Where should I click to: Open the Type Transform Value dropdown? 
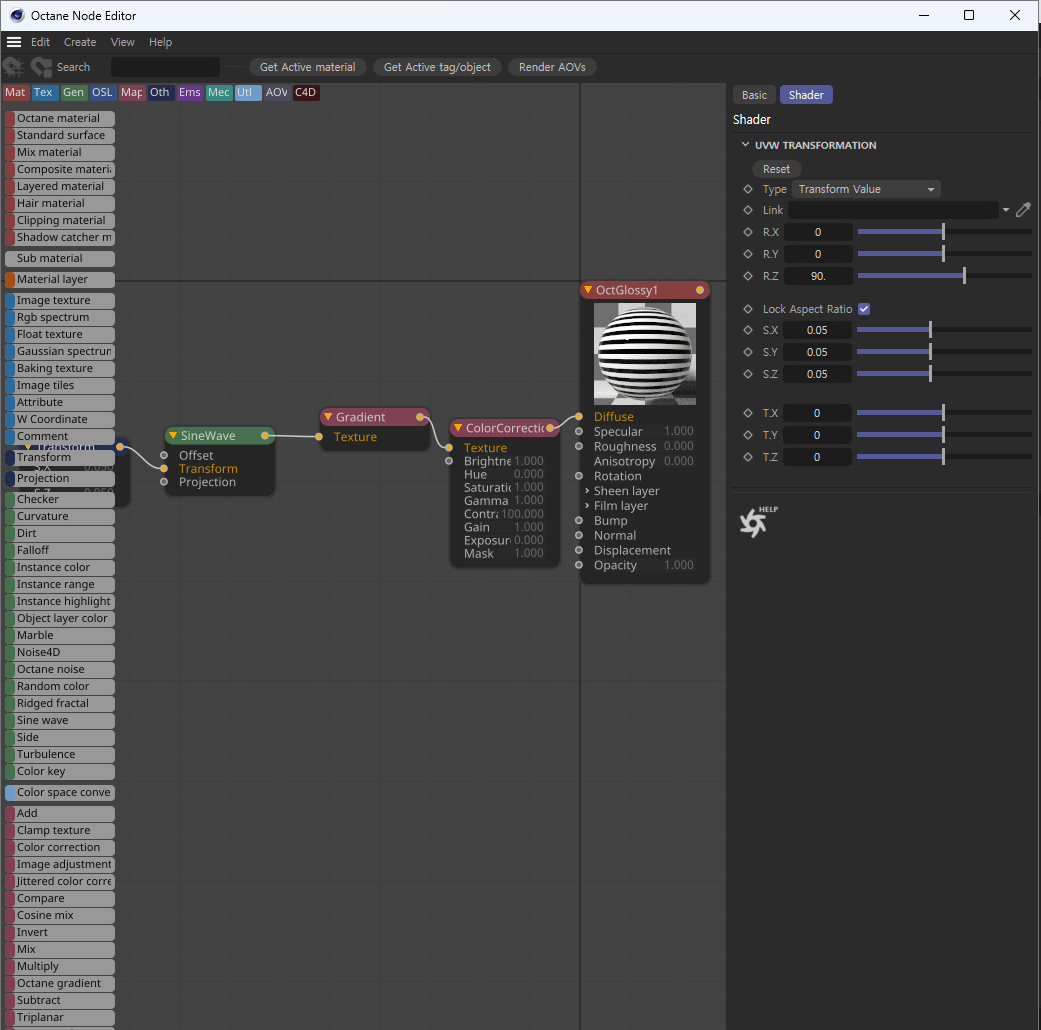point(866,189)
